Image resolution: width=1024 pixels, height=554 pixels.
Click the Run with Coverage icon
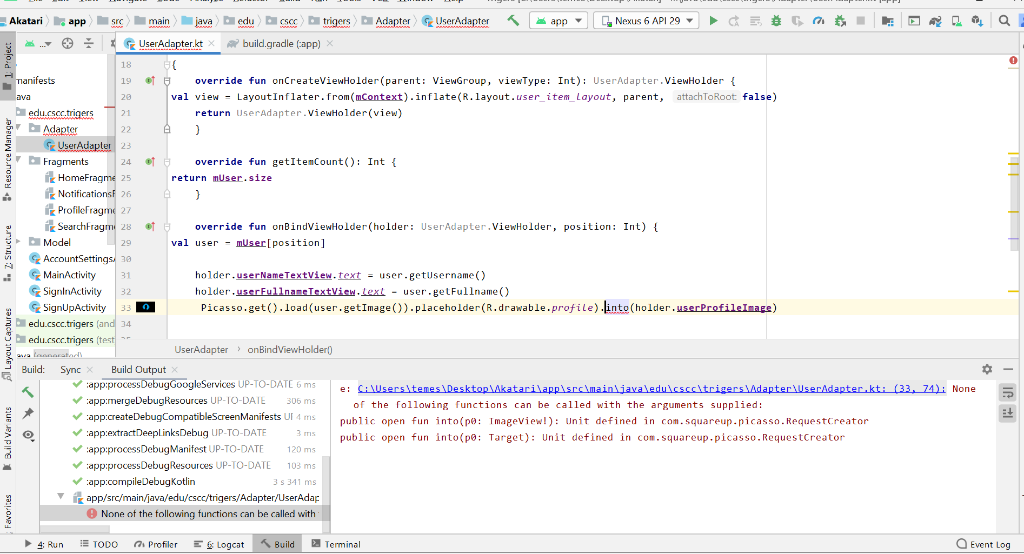[x=797, y=21]
